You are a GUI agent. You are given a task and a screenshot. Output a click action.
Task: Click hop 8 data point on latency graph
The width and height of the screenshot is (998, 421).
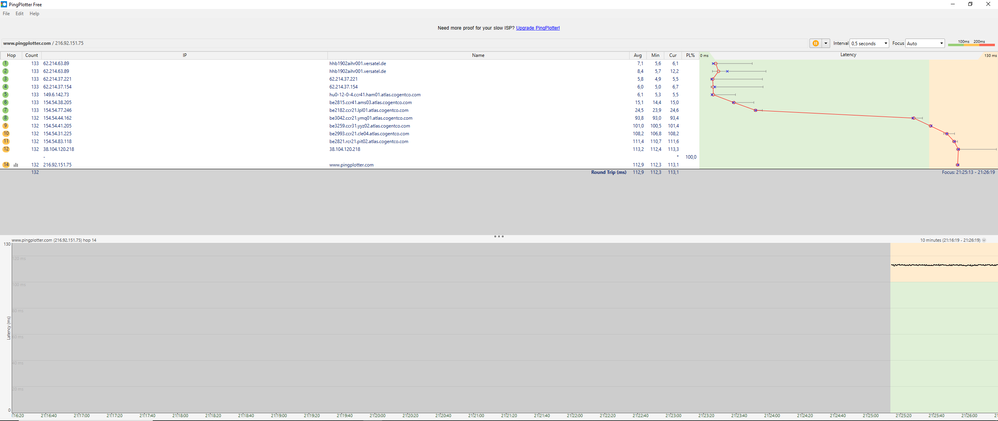[913, 118]
